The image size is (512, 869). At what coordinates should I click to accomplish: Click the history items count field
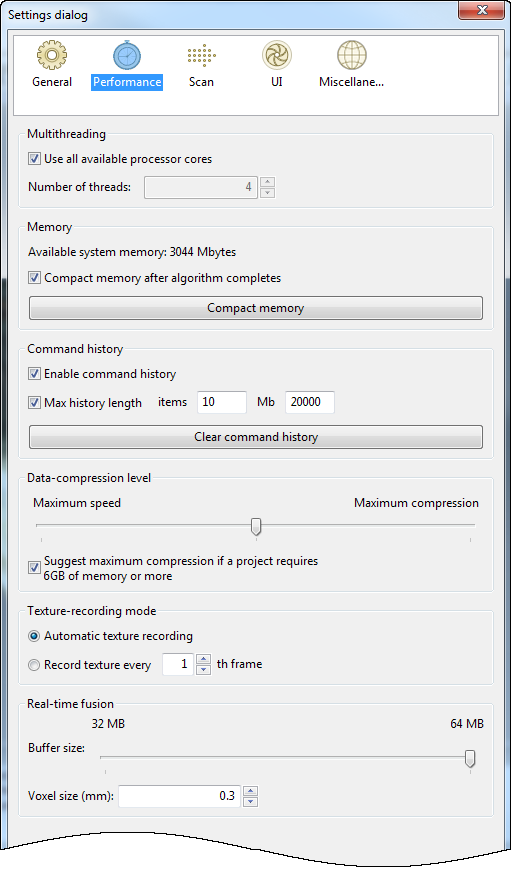coord(222,402)
